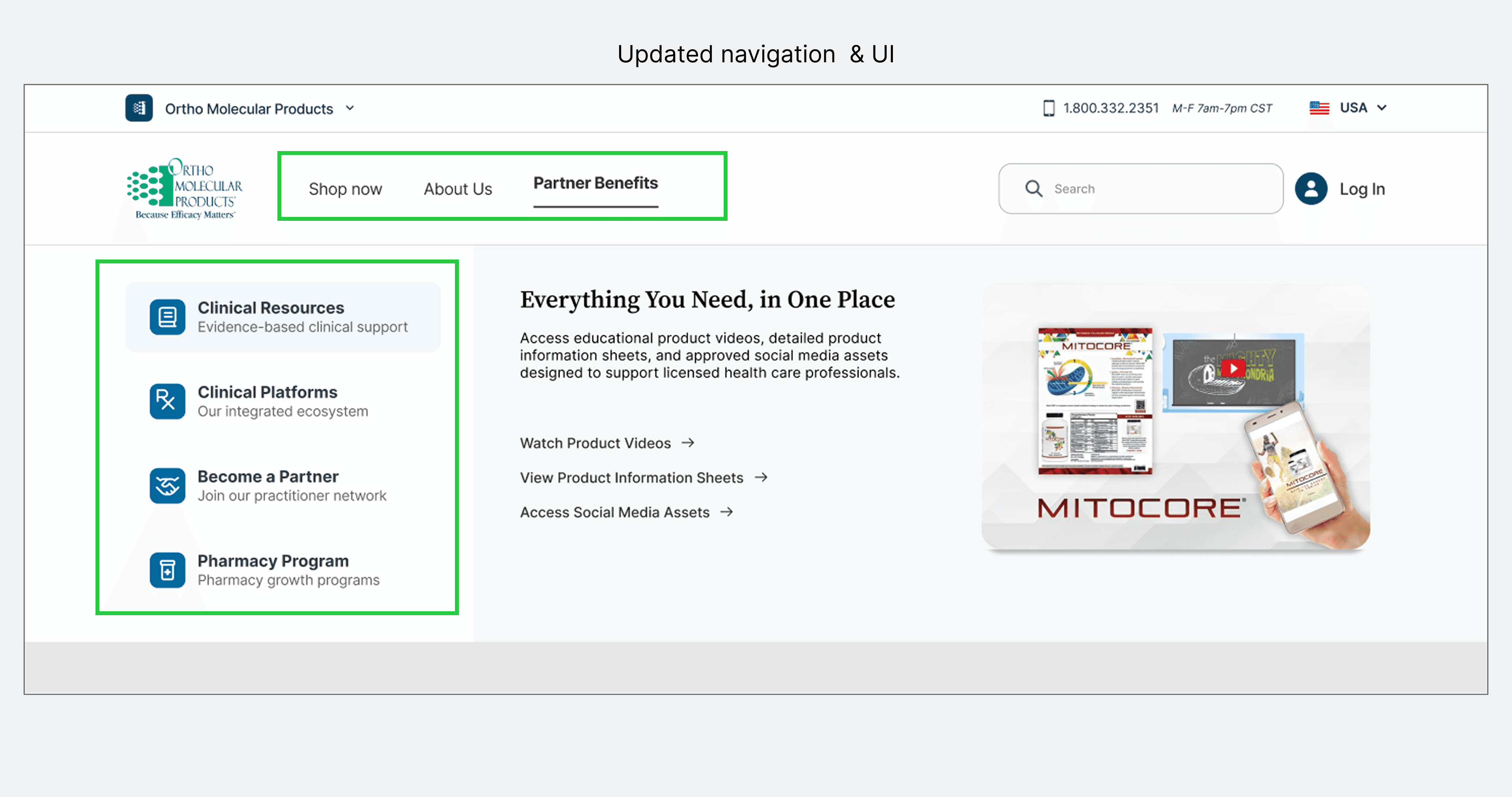Click the Clinical Platforms Rx icon

click(167, 402)
